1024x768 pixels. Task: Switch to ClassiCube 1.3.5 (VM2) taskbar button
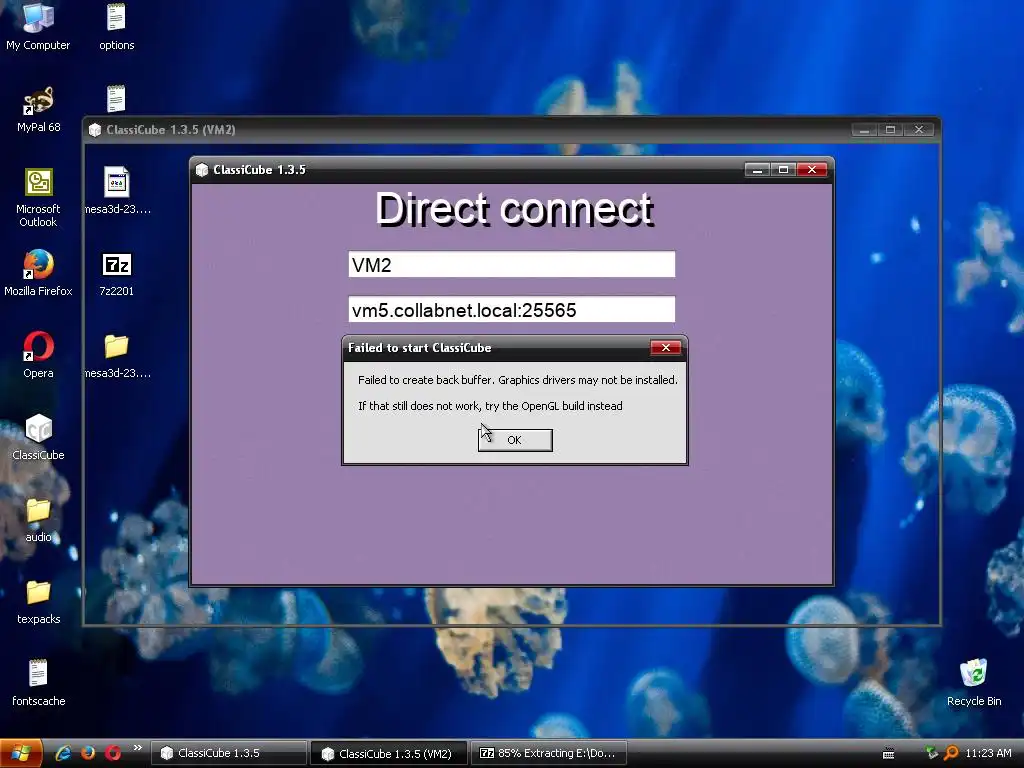click(x=389, y=753)
